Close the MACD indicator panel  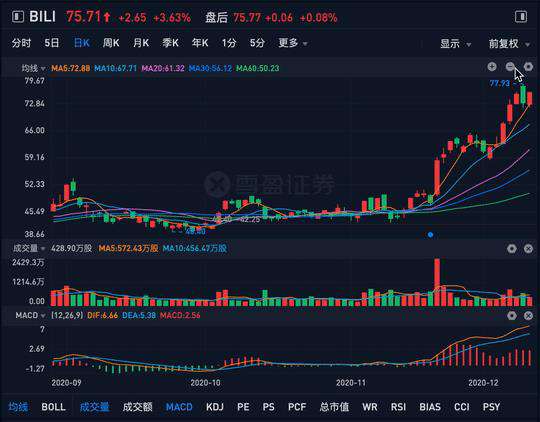[528, 315]
